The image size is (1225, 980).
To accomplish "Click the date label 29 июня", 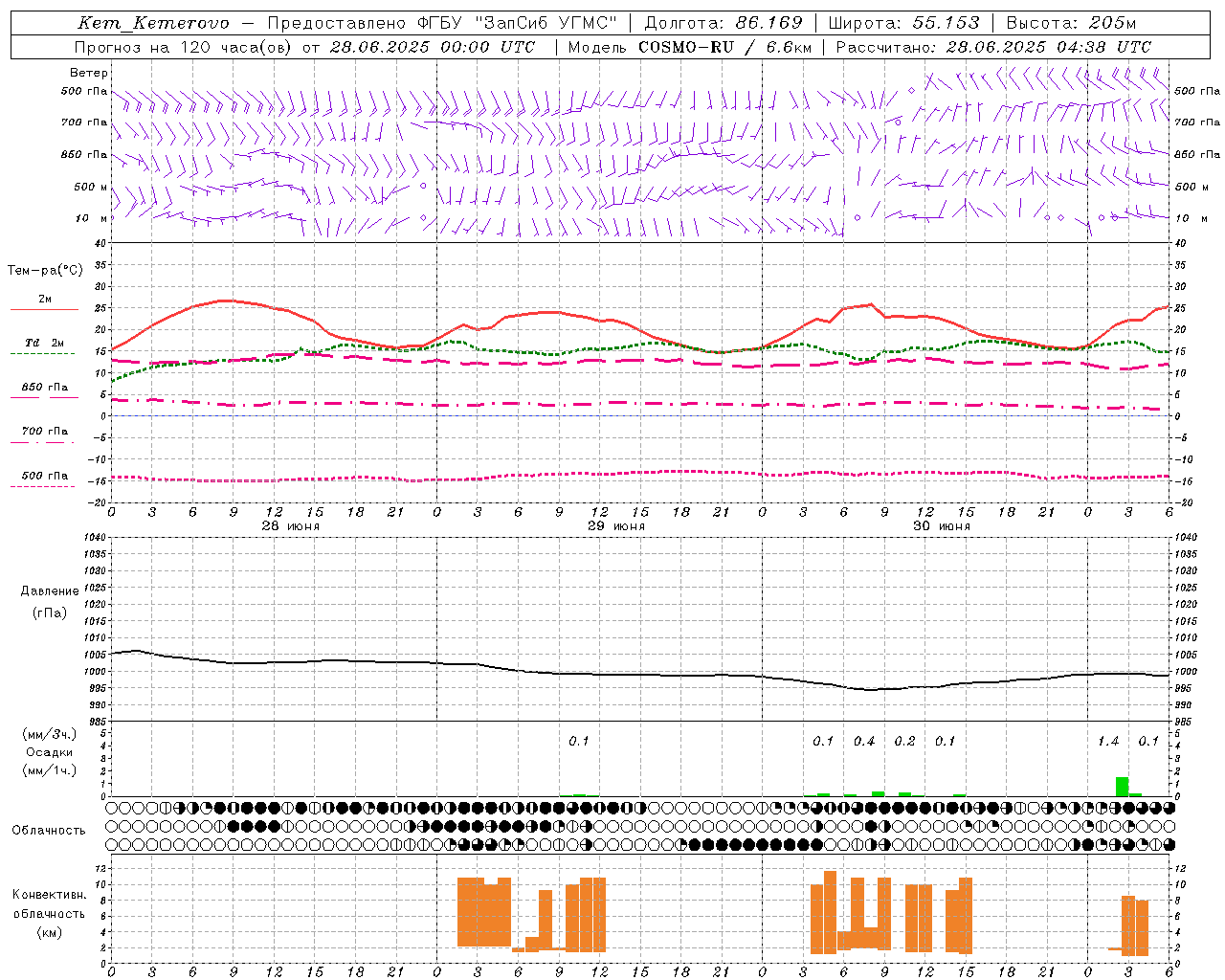I will coord(616,526).
